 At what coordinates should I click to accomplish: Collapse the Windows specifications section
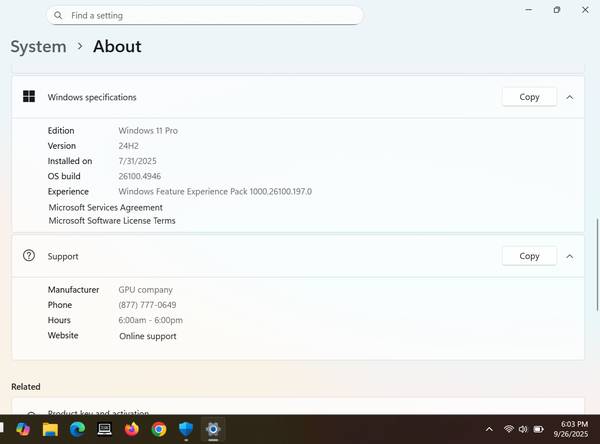(569, 97)
